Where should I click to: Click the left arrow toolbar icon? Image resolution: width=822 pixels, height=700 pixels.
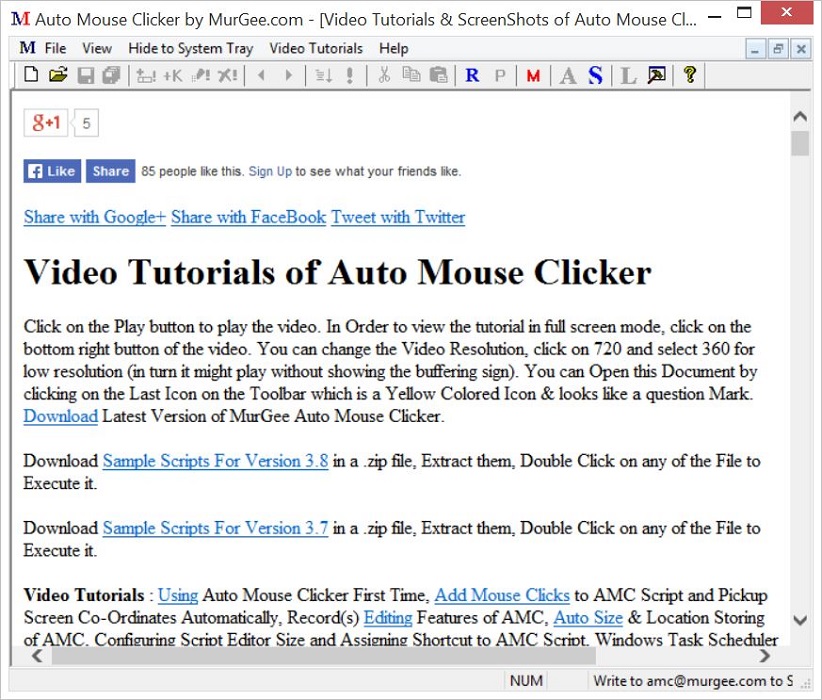tap(261, 76)
